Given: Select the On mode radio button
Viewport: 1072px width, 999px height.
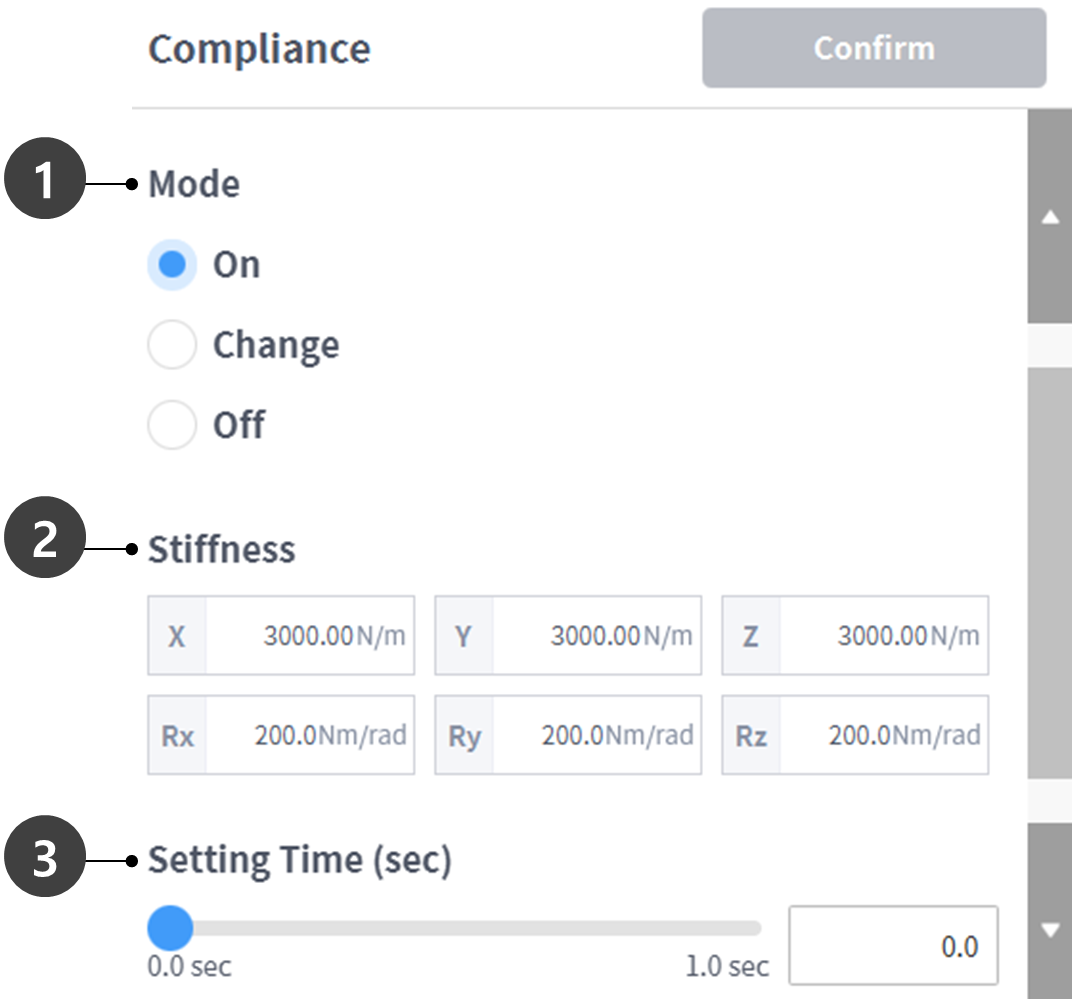Looking at the screenshot, I should 172,265.
